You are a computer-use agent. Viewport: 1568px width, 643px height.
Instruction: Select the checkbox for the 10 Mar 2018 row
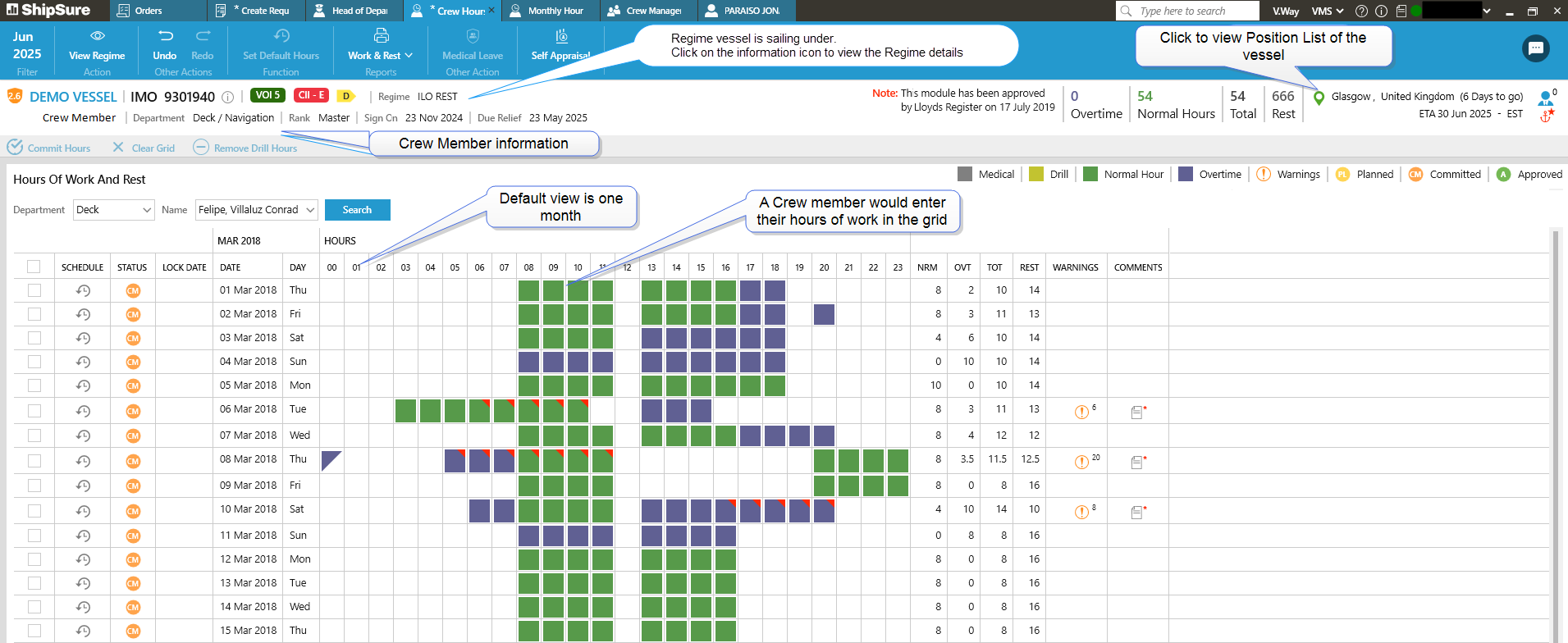tap(34, 511)
